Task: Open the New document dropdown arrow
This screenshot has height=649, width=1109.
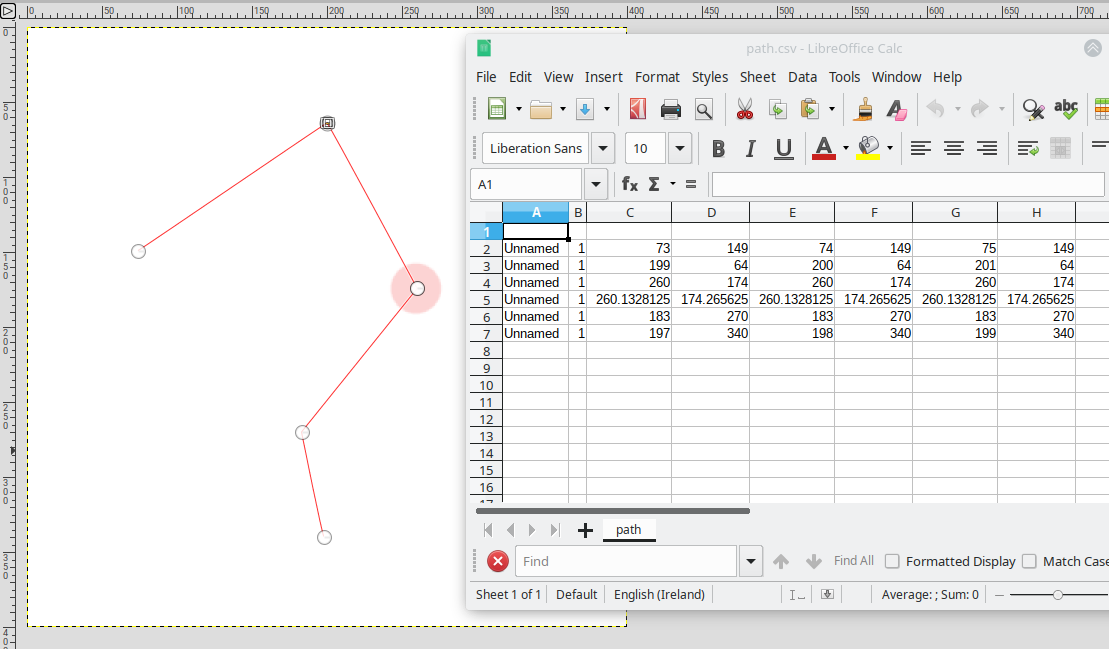Action: pyautogui.click(x=518, y=109)
